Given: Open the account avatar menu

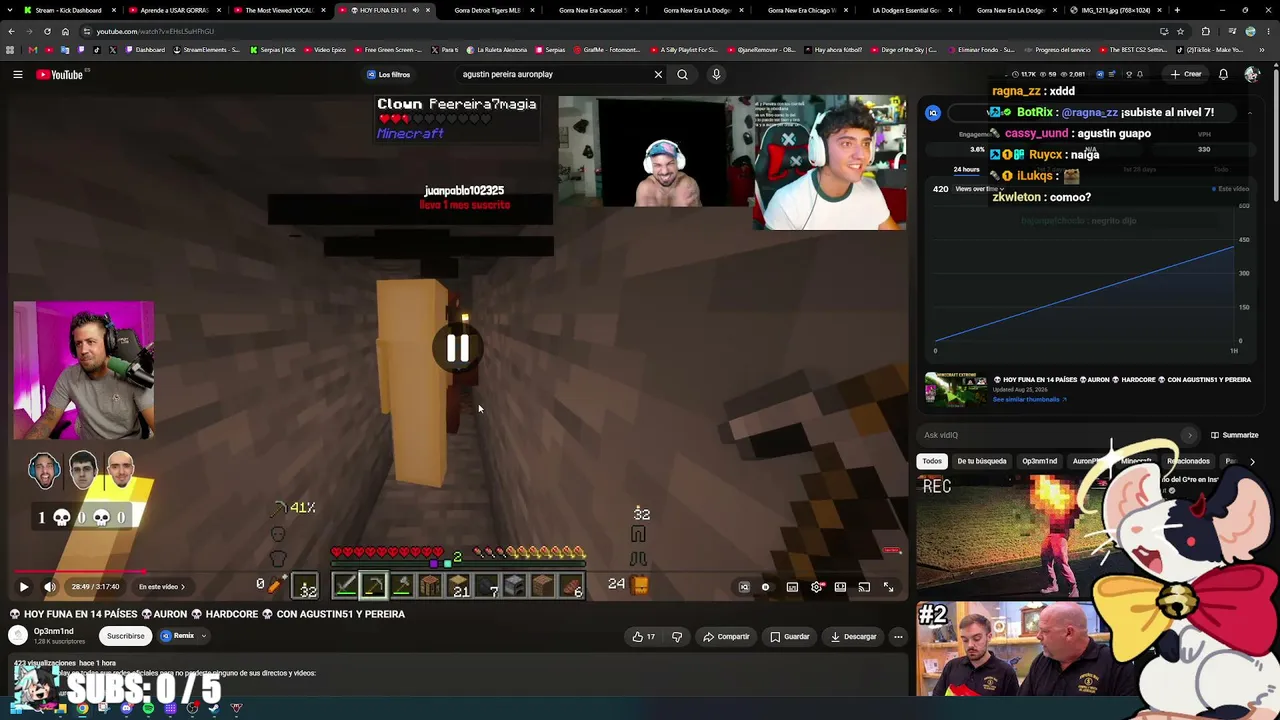Looking at the screenshot, I should [1252, 74].
